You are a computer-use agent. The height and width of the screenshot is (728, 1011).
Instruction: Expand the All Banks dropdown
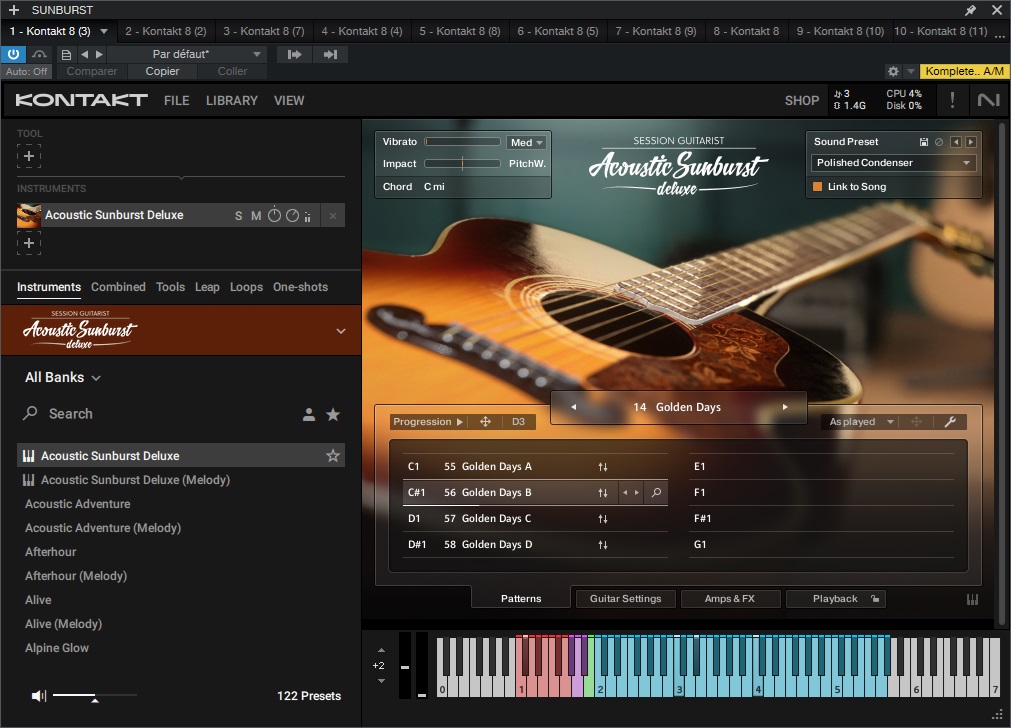click(63, 378)
